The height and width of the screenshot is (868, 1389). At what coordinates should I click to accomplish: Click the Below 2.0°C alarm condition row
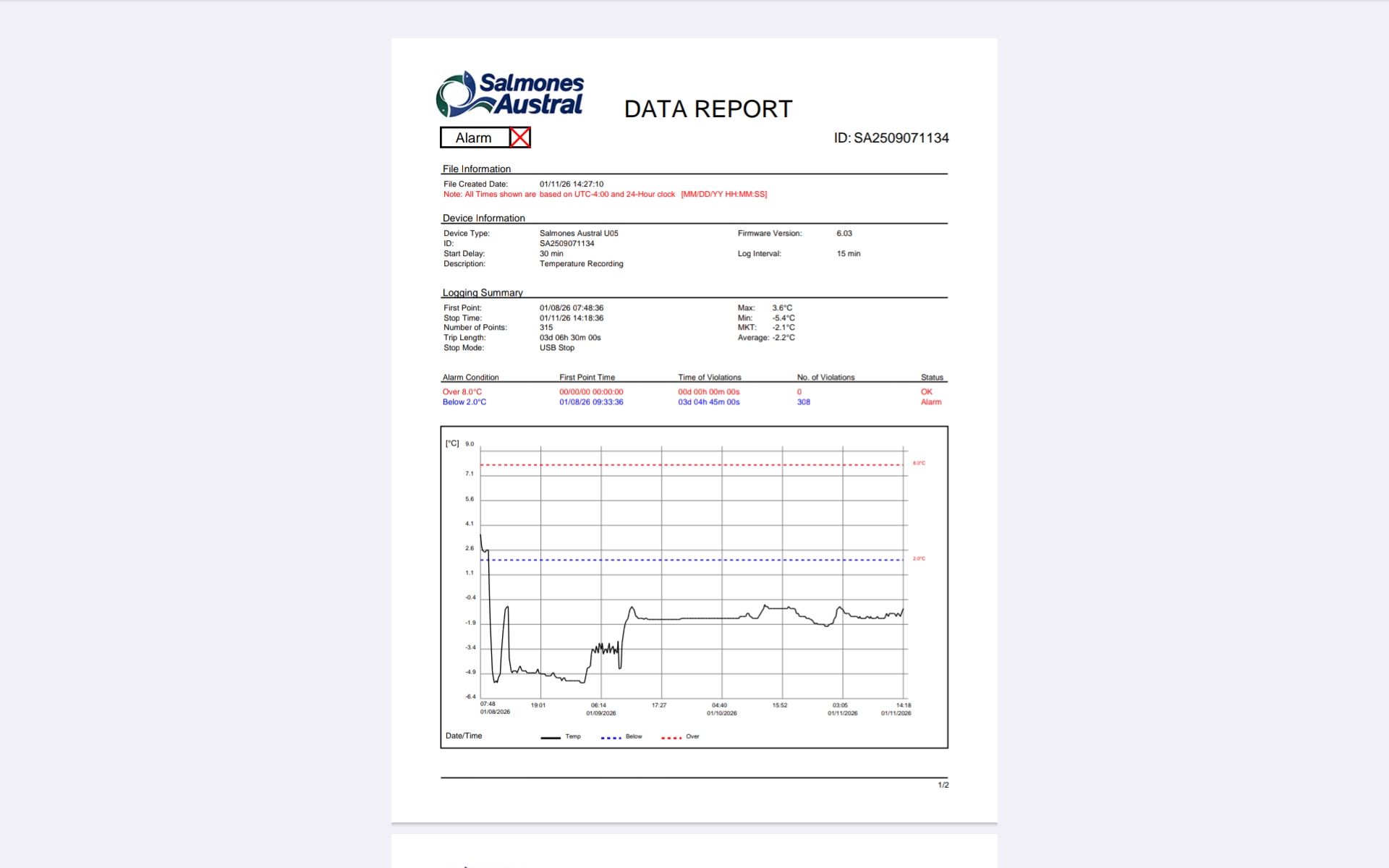464,402
